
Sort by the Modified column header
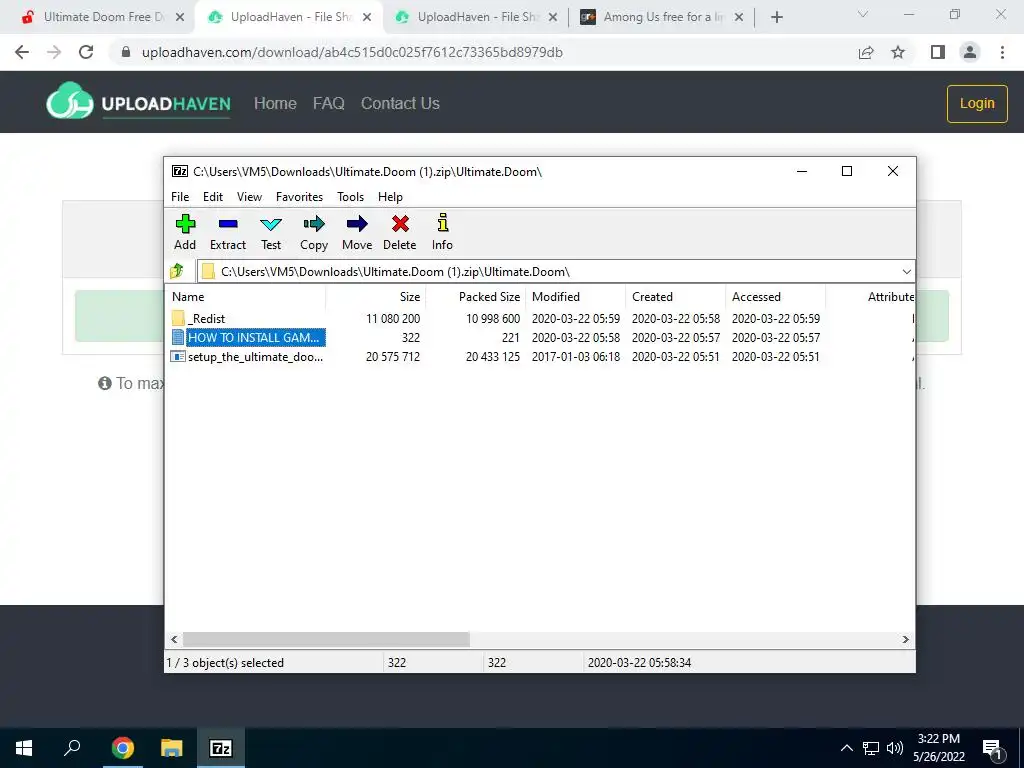coord(576,296)
